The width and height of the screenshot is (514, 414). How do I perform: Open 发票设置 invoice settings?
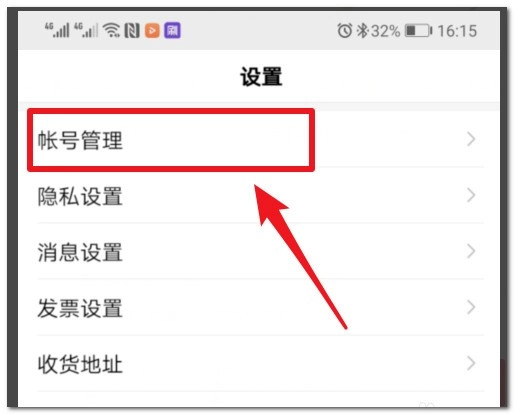pyautogui.click(x=259, y=308)
